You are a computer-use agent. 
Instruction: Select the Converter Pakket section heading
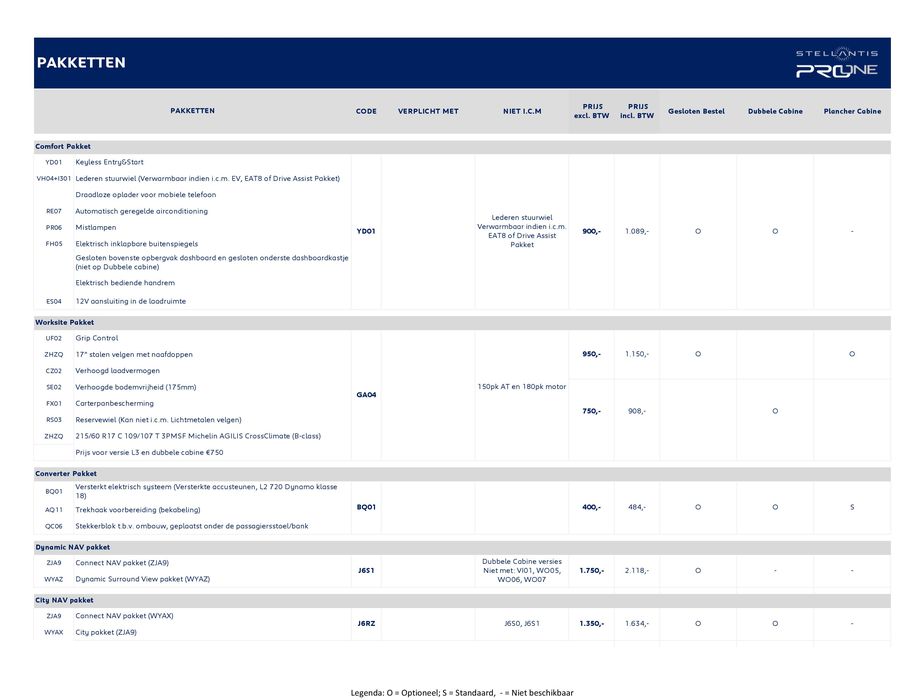[x=66, y=473]
